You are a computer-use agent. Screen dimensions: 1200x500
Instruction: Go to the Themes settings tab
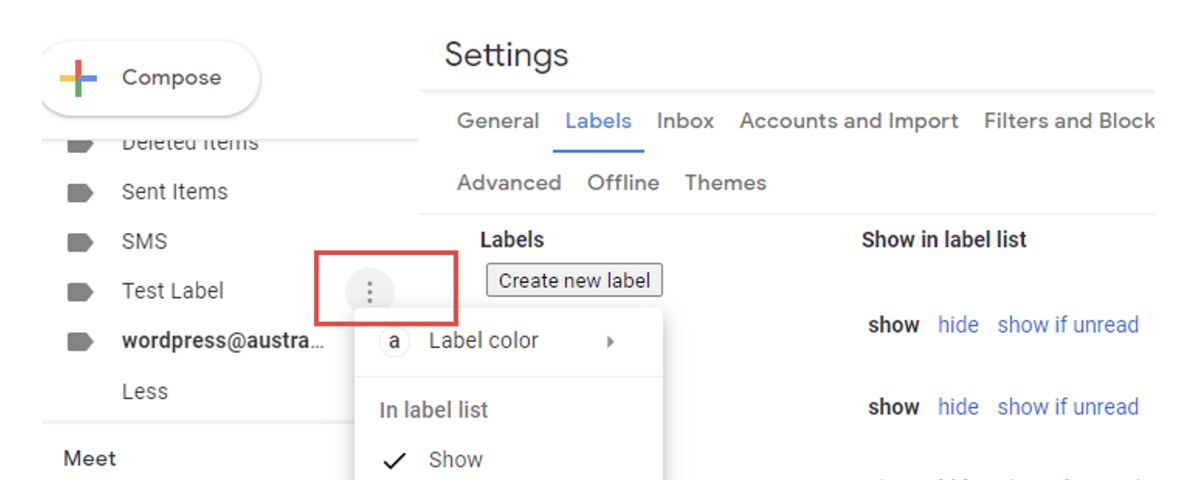coord(725,183)
